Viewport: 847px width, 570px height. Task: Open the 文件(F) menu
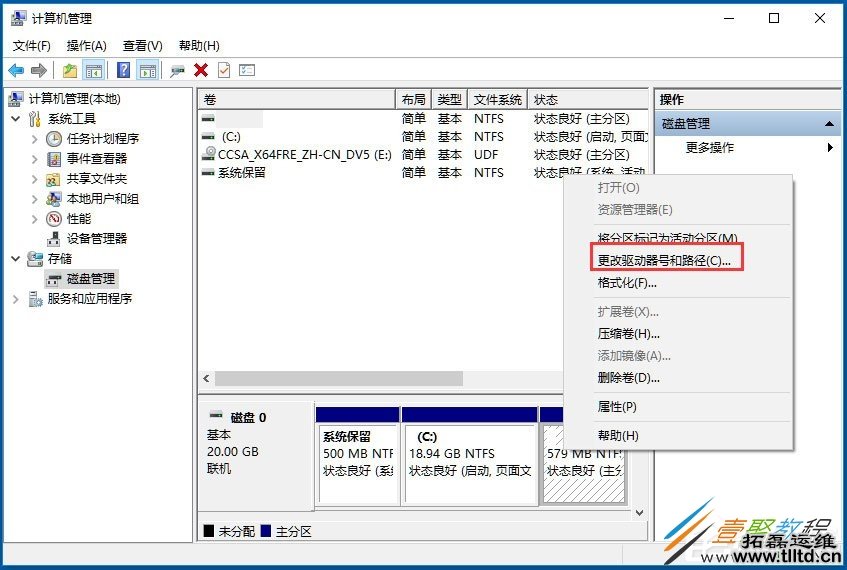click(x=32, y=46)
